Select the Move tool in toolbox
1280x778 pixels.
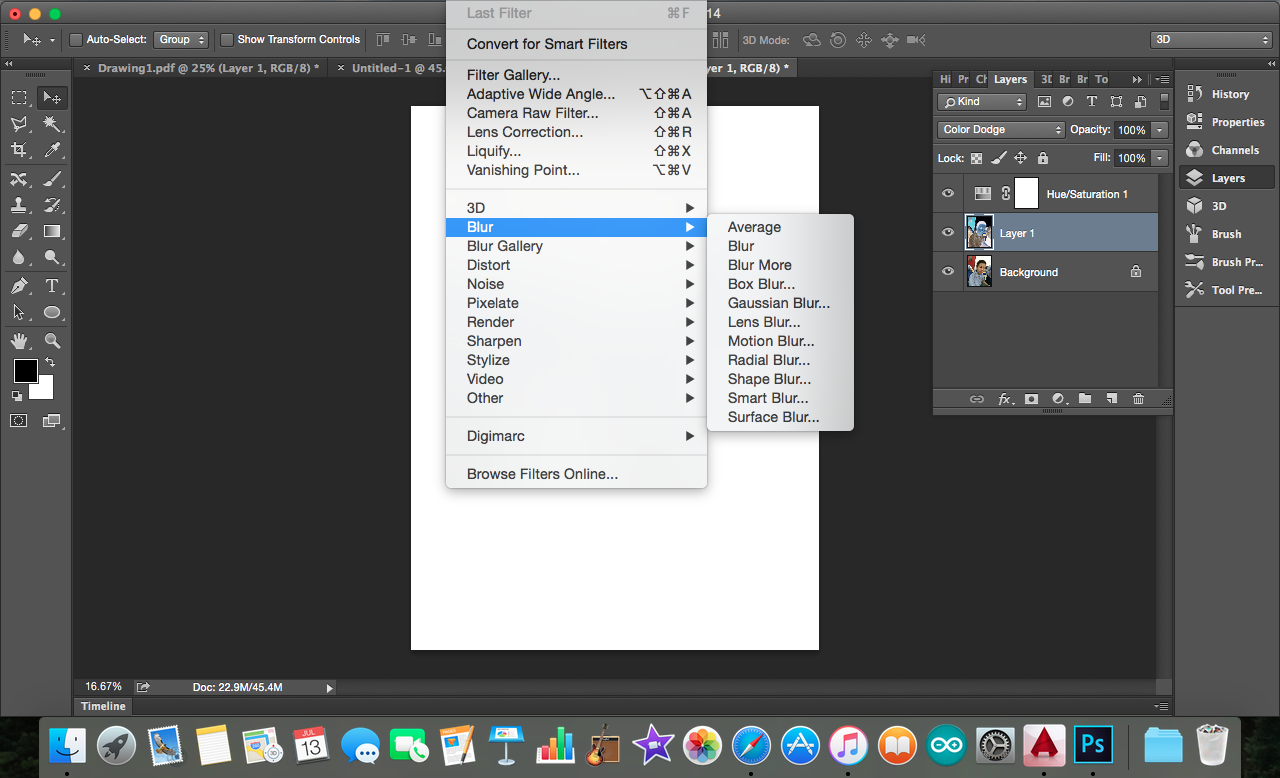point(52,98)
